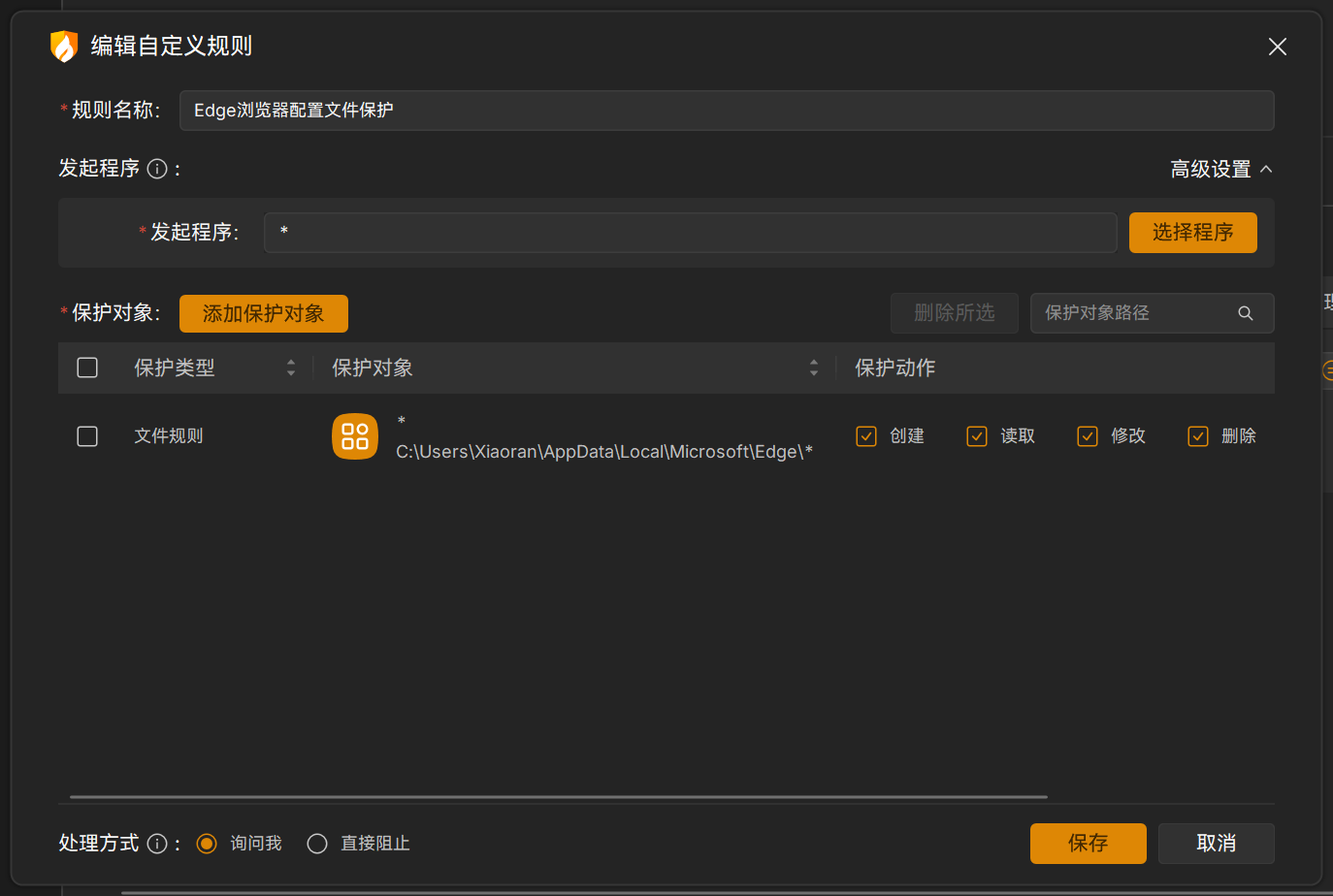Click info icon next to 发起程序
This screenshot has height=896, width=1333.
tap(157, 169)
